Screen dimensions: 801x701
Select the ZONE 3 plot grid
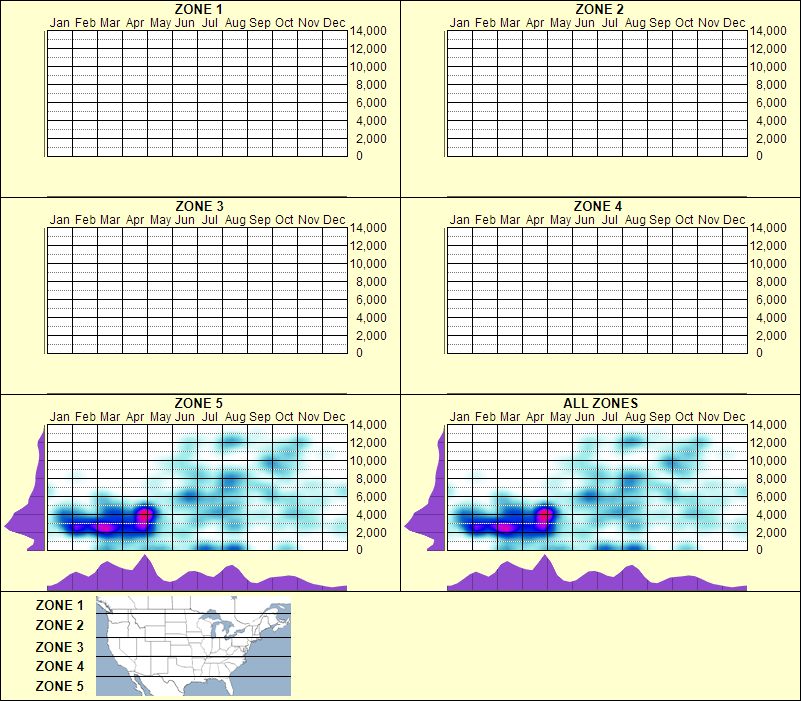[x=195, y=290]
